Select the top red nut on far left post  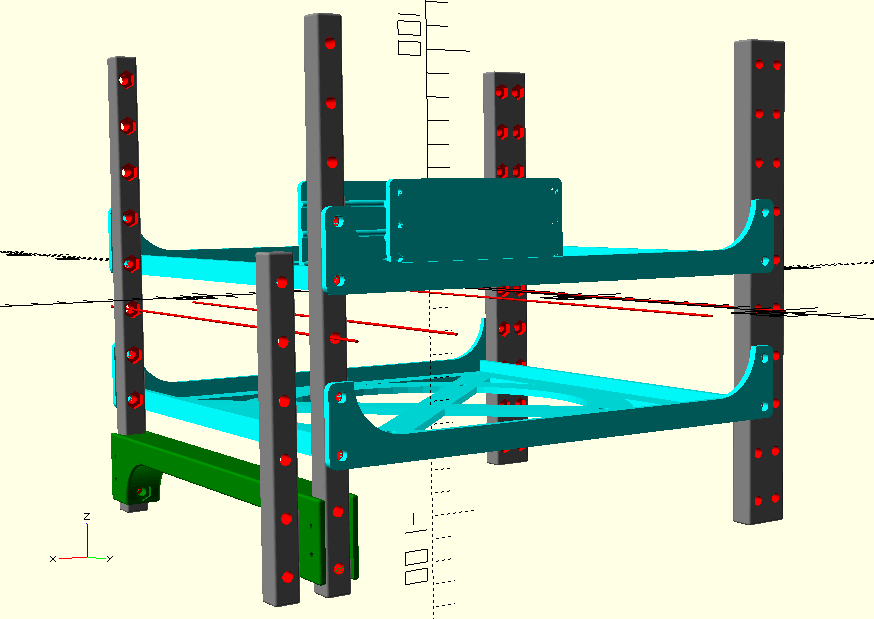click(x=126, y=80)
